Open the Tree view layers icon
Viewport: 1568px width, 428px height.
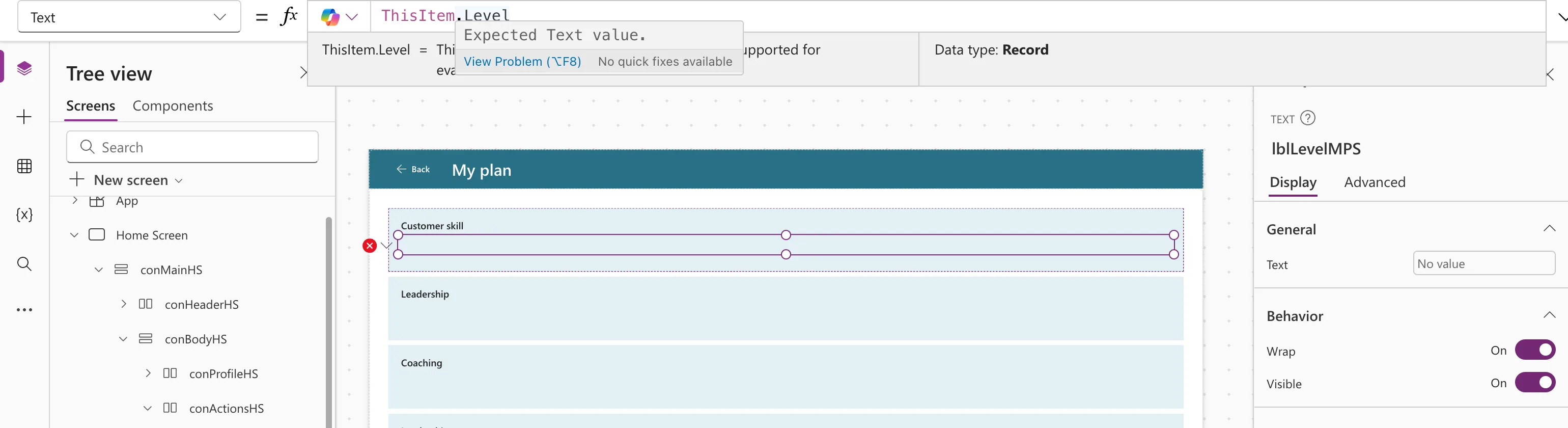pyautogui.click(x=24, y=68)
